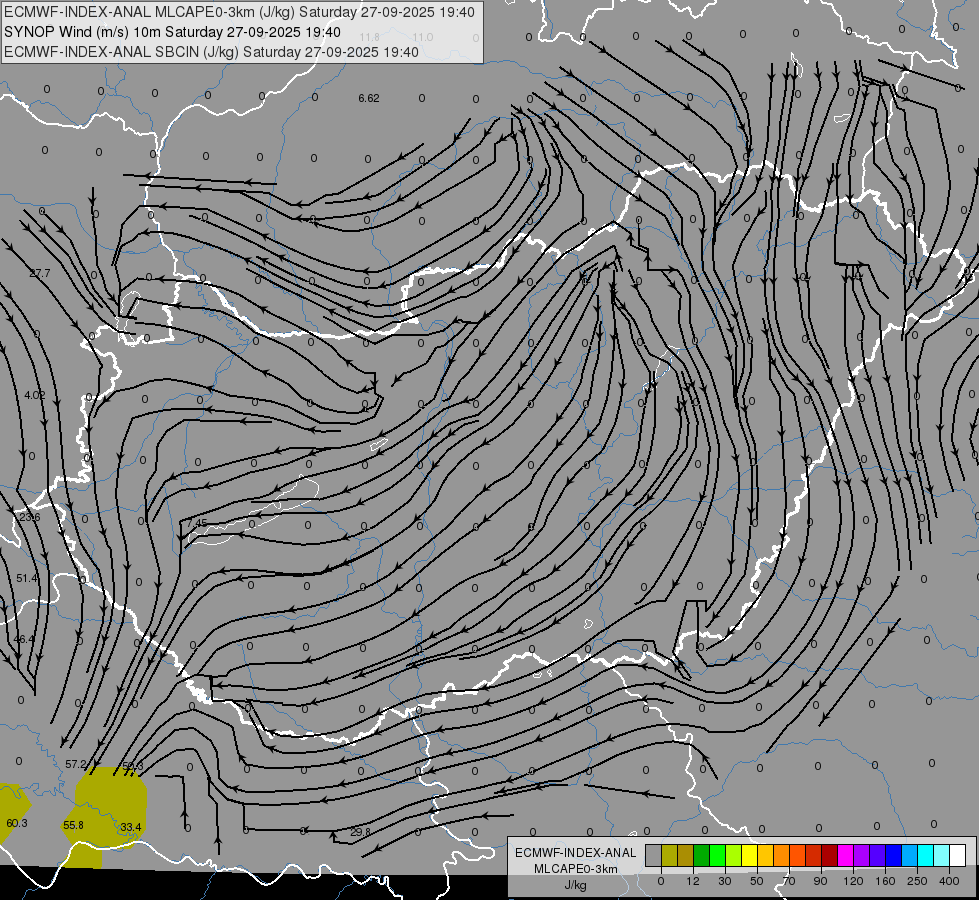Click the map value 46.4

point(24,639)
